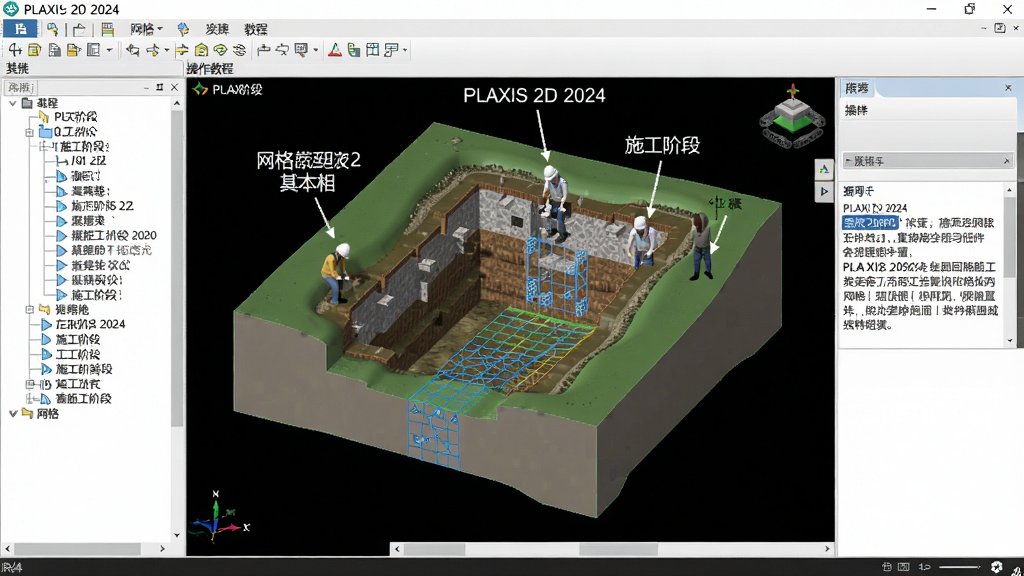Open the settings gear in the status bar
This screenshot has height=576, width=1024.
(x=997, y=567)
